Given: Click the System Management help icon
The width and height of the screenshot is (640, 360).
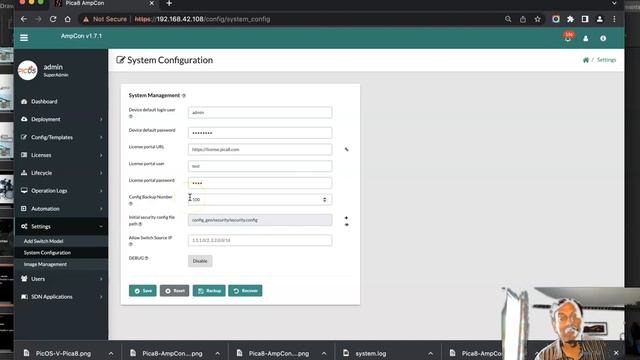Looking at the screenshot, I should point(184,96).
